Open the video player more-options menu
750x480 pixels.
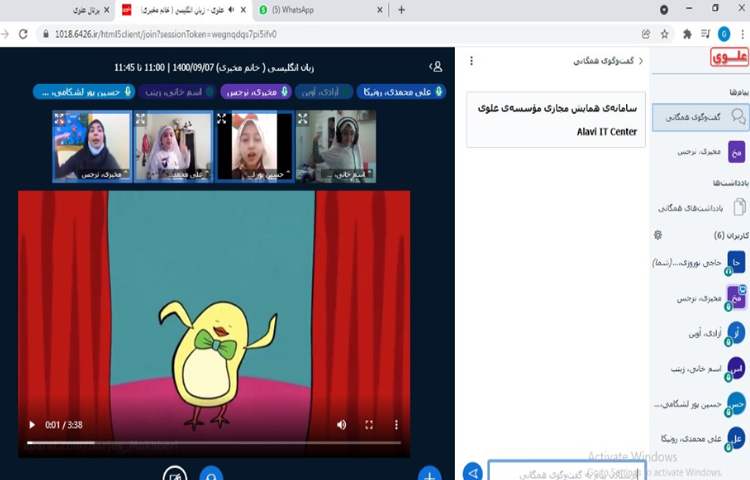(396, 425)
